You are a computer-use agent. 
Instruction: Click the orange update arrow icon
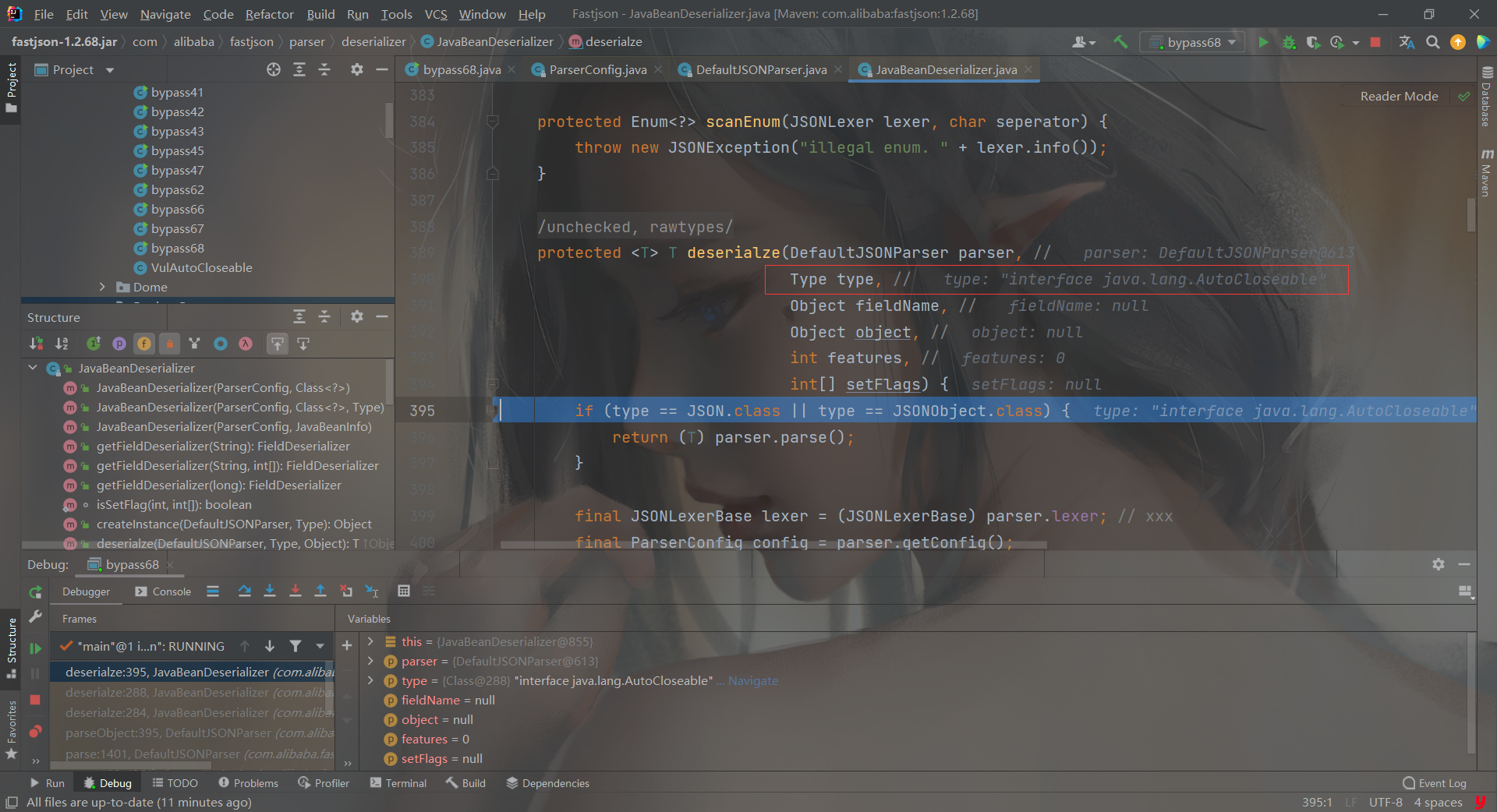pos(1457,42)
